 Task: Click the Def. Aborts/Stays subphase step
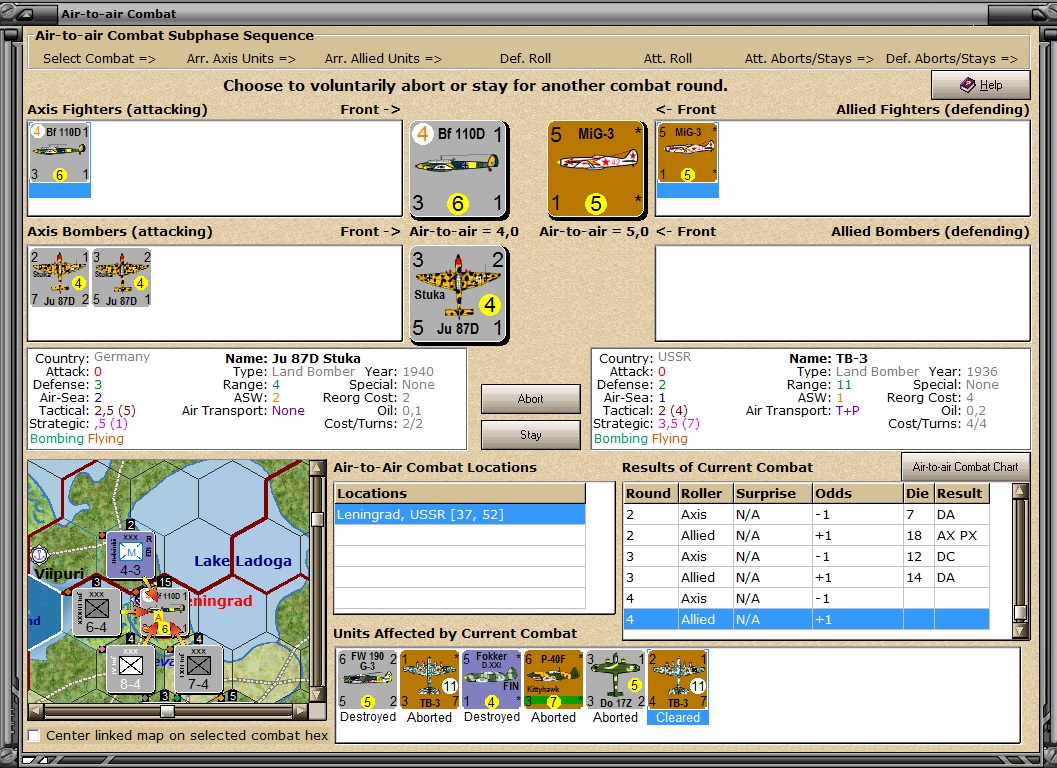951,59
